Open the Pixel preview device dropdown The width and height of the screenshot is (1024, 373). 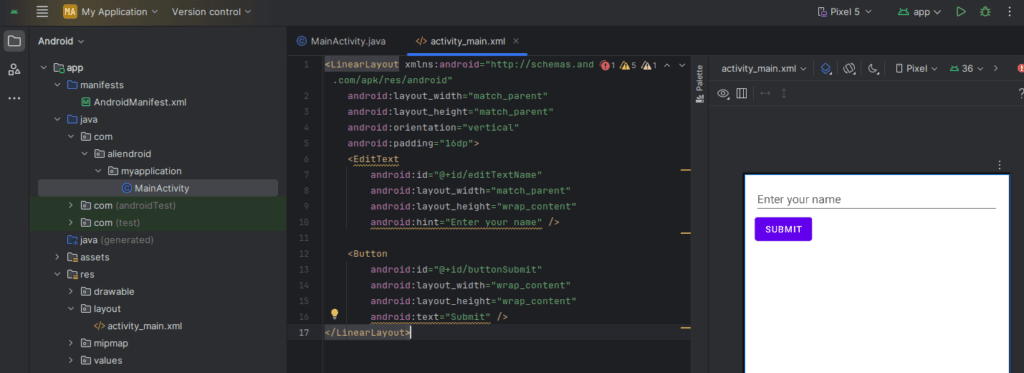916,69
